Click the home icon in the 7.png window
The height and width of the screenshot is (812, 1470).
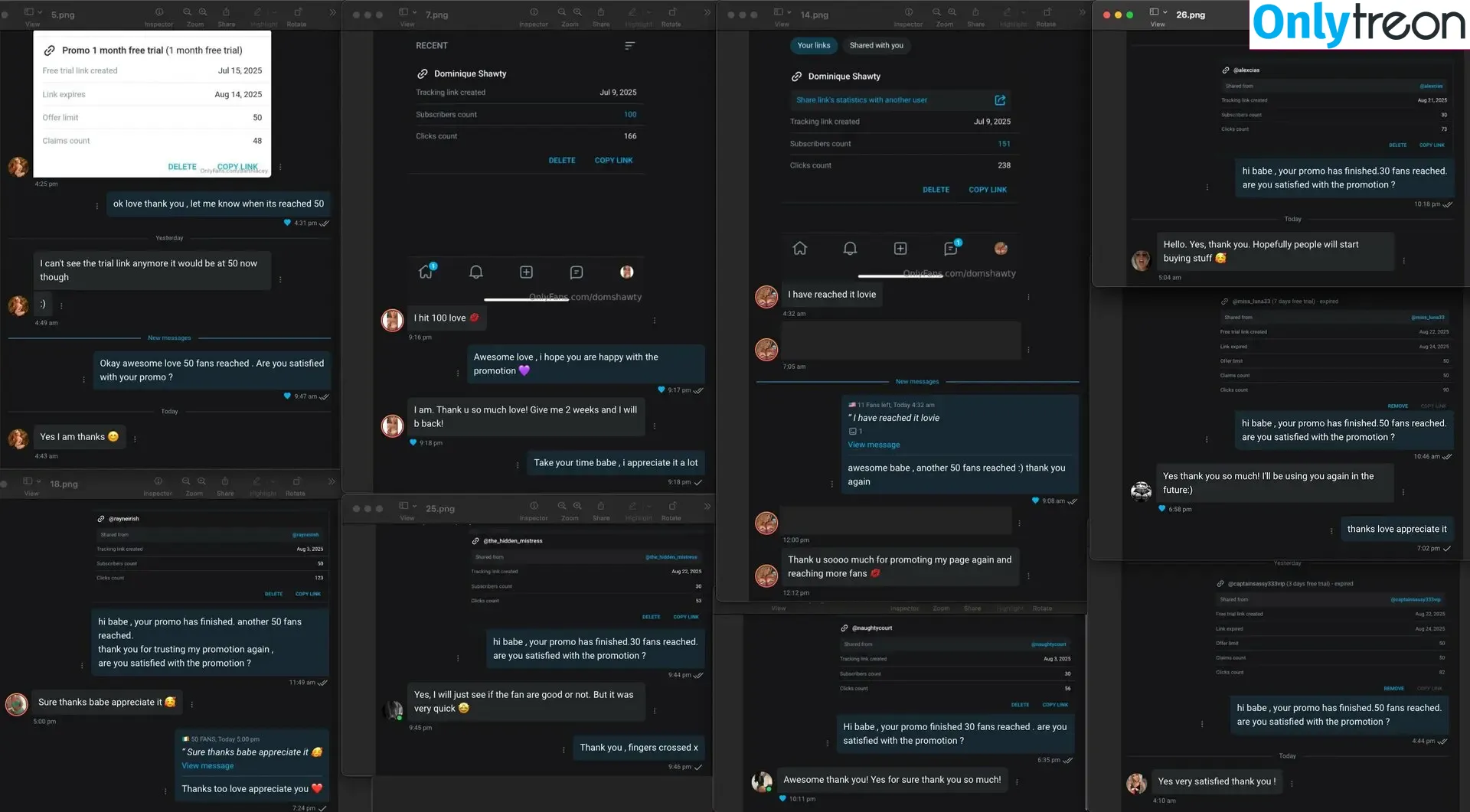tap(426, 272)
